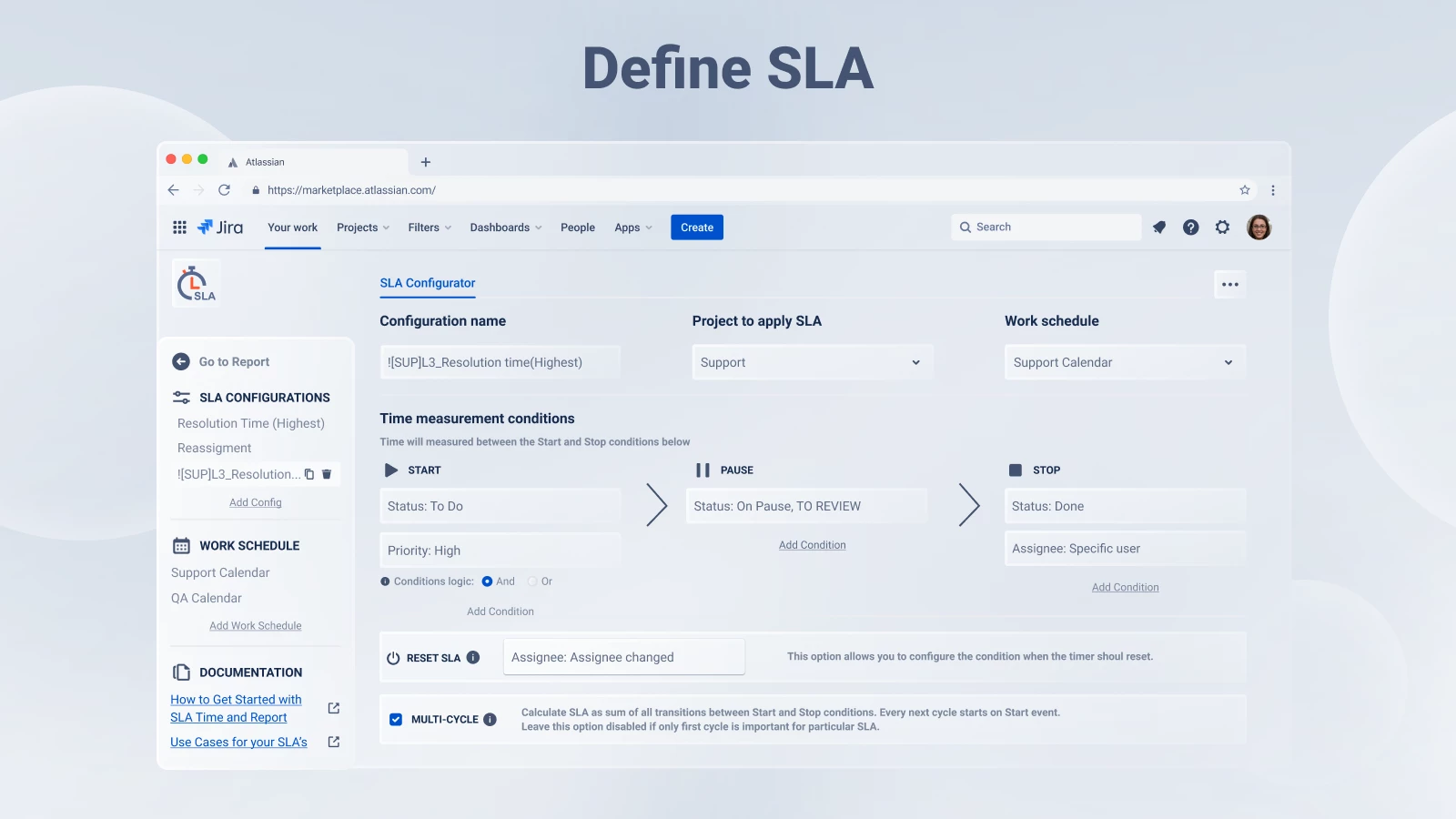Screen dimensions: 1456x819
Task: Disable the Multi-Cycle checkbox
Action: [395, 719]
